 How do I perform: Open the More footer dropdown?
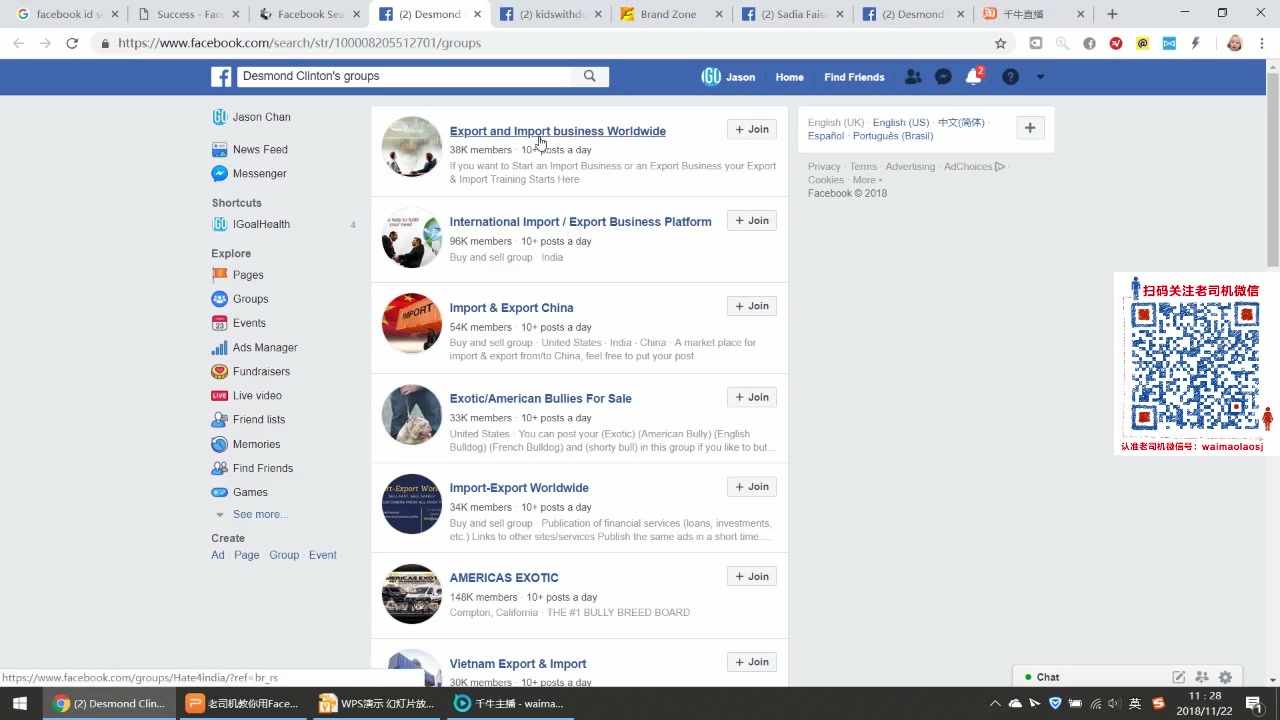pos(867,180)
